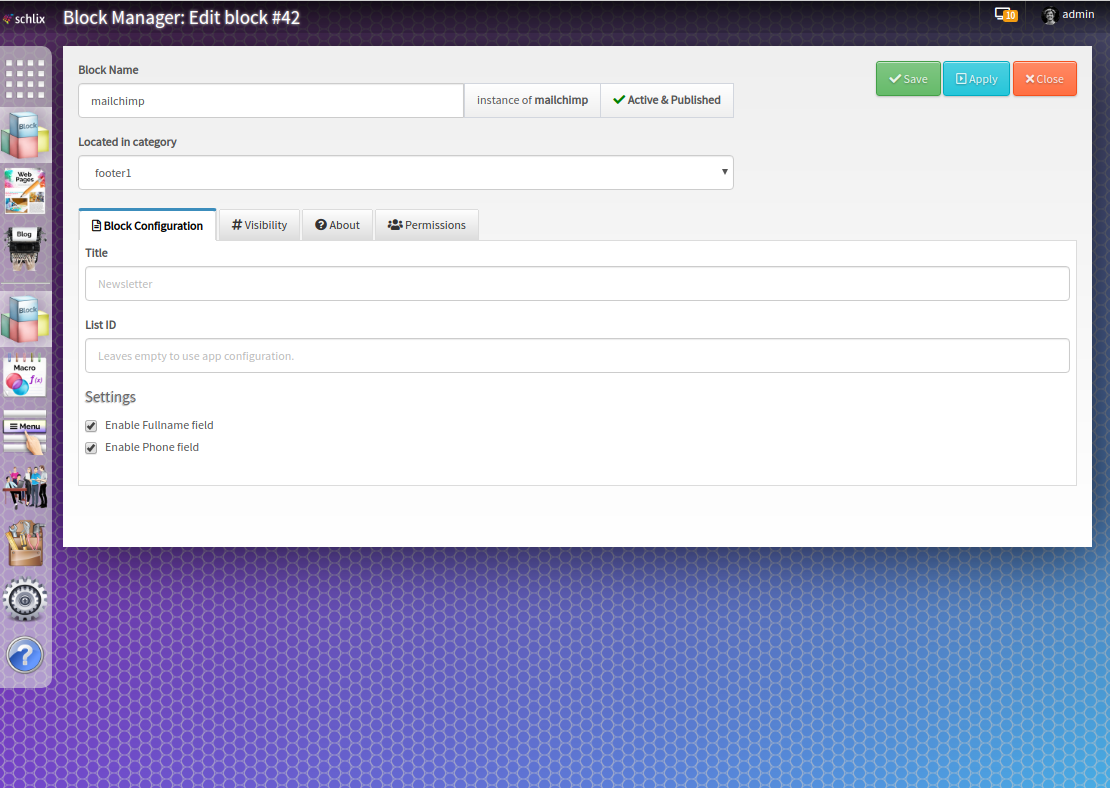This screenshot has width=1110, height=788.
Task: Click the Settings section heading
Action: pyautogui.click(x=110, y=397)
